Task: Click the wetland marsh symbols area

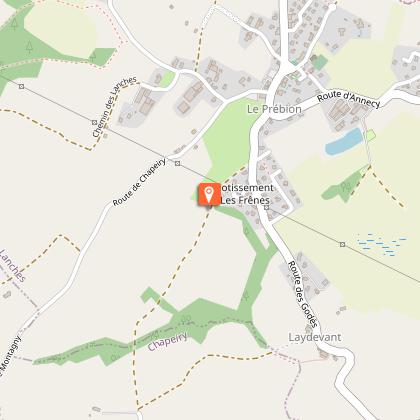Action: point(382,245)
